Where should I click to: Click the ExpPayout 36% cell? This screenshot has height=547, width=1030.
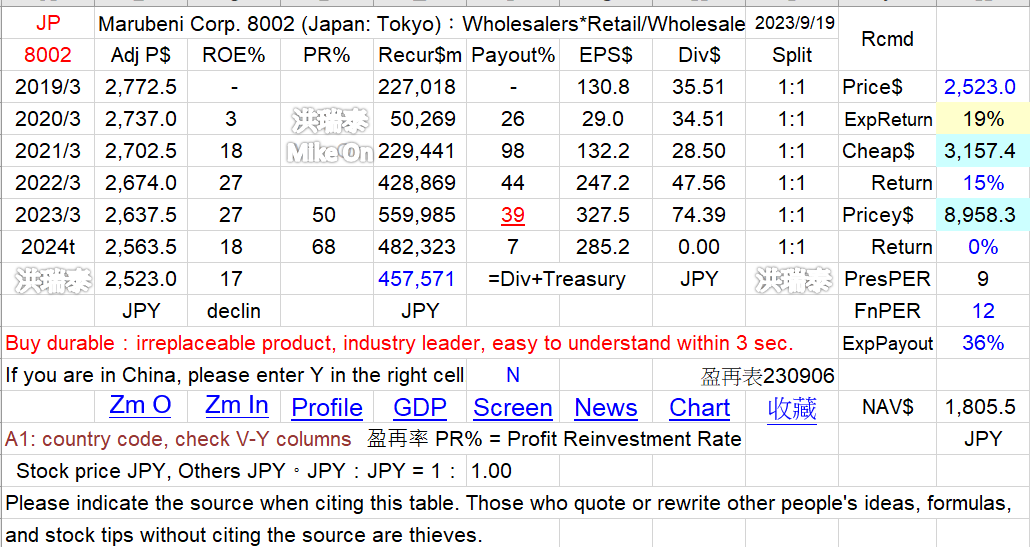[x=983, y=343]
